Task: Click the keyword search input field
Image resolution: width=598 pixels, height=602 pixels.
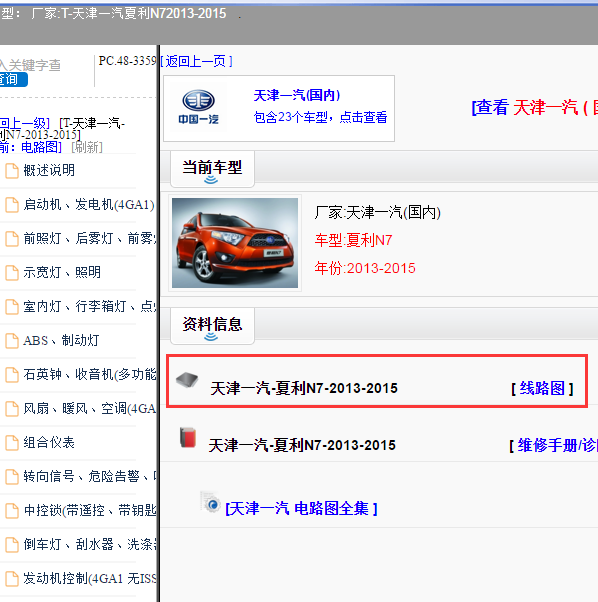Action: click(31, 65)
